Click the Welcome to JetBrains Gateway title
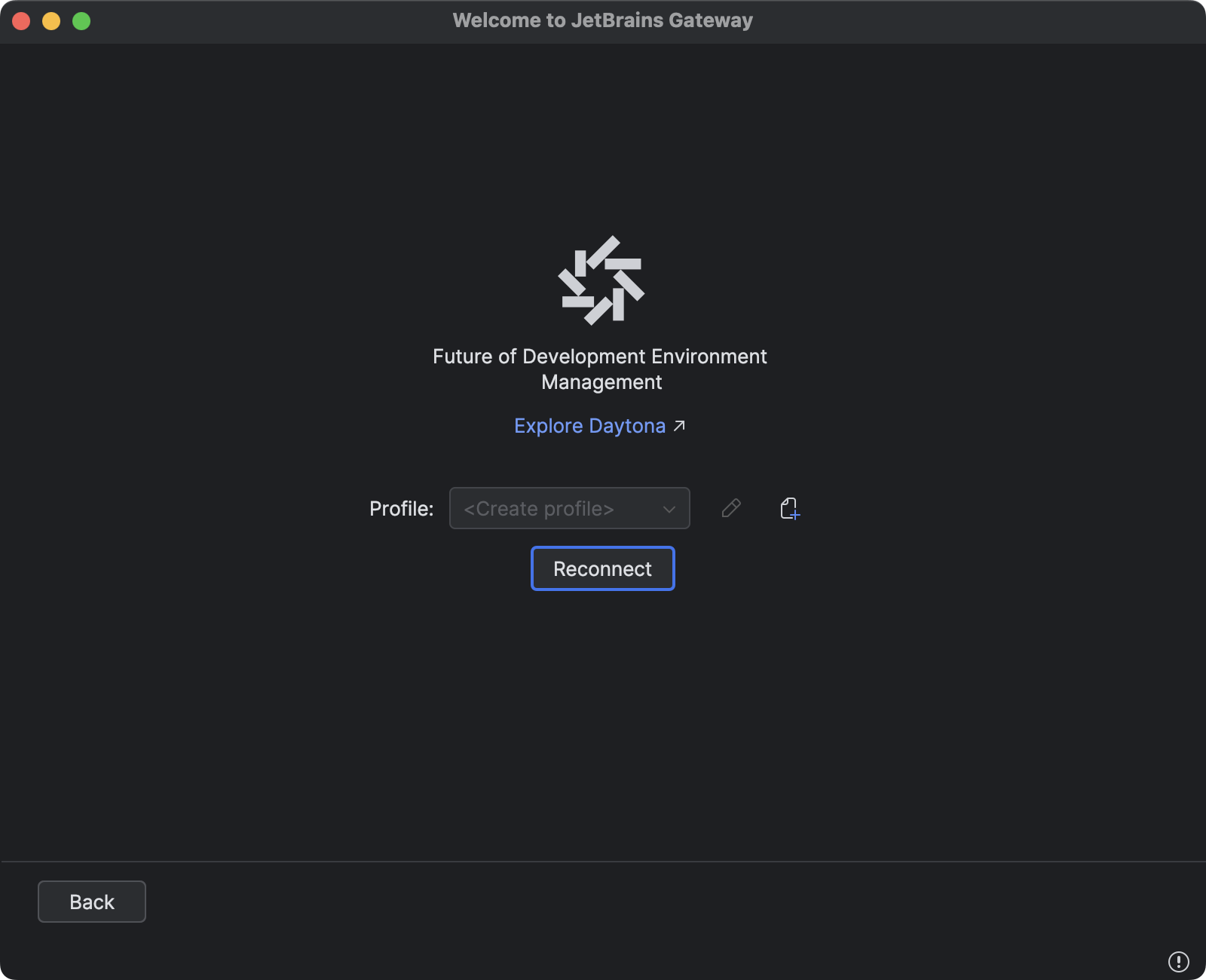Image resolution: width=1206 pixels, height=980 pixels. click(603, 20)
